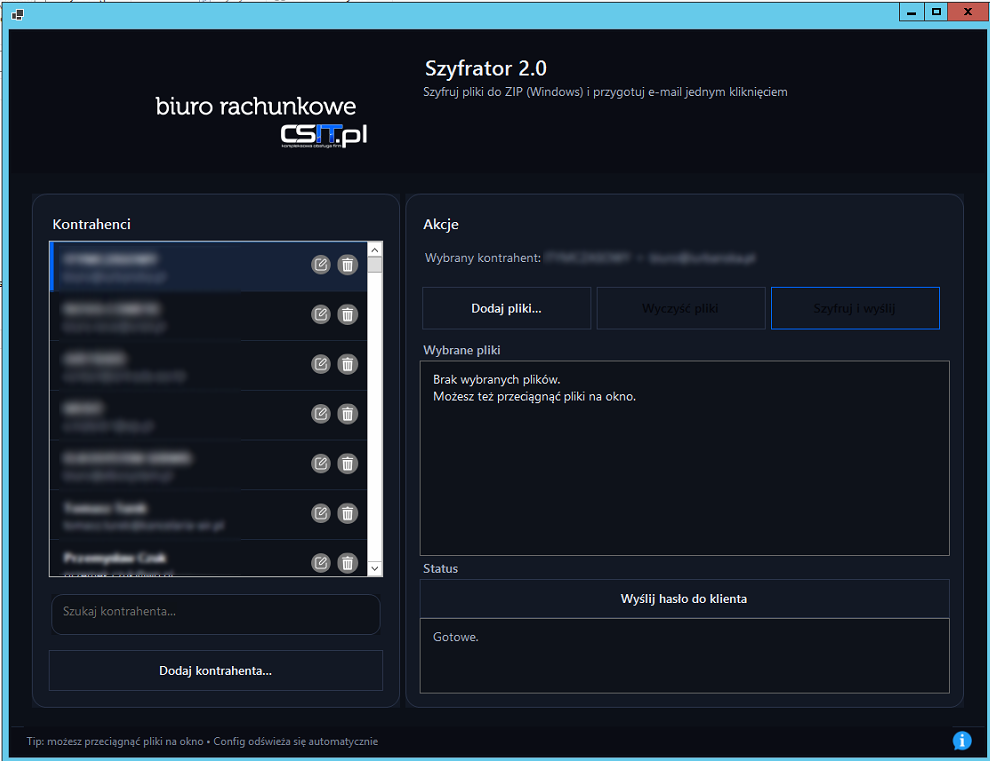Viewport: 990px width, 761px height.
Task: Delete the sixth contractor with its trash icon
Action: (347, 513)
